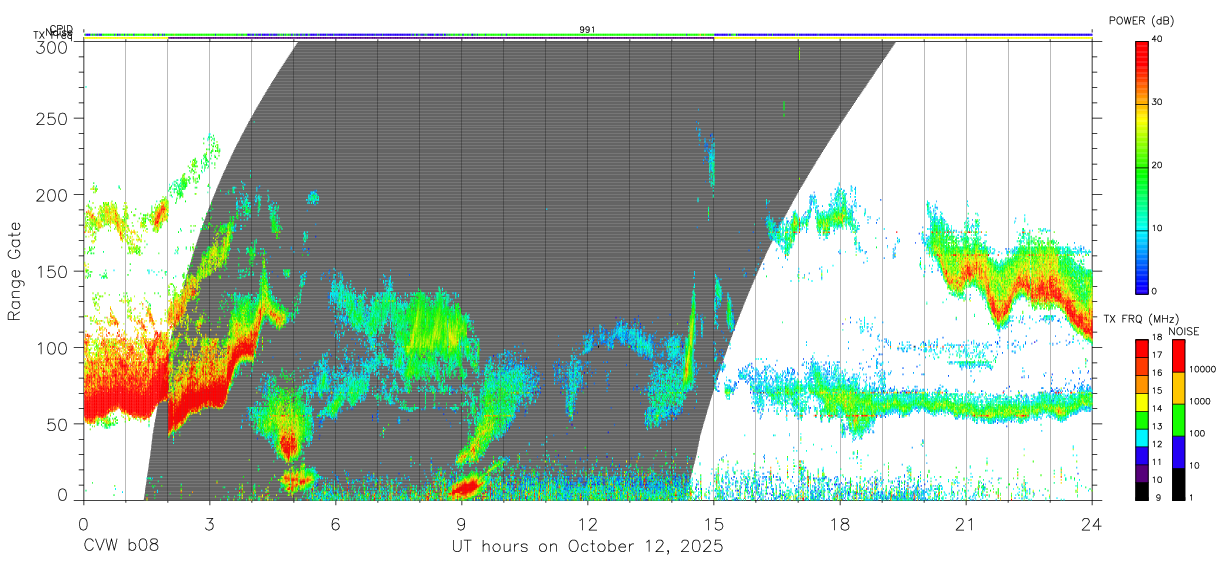Click the 20 label on the power colorbar
Screen dimensions: 1228x567
[1157, 166]
